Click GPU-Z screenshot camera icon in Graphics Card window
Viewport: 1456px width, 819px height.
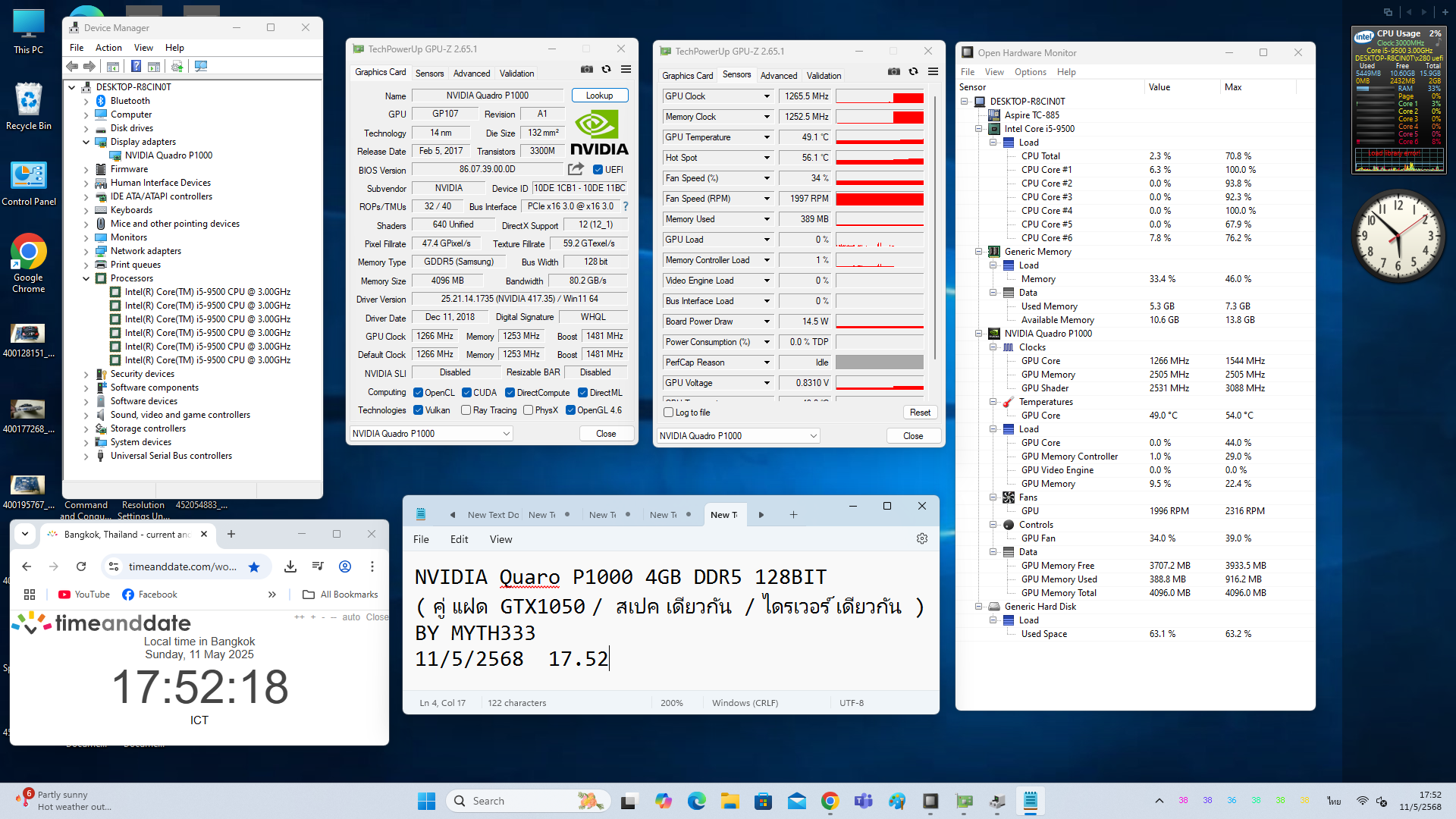(x=587, y=69)
